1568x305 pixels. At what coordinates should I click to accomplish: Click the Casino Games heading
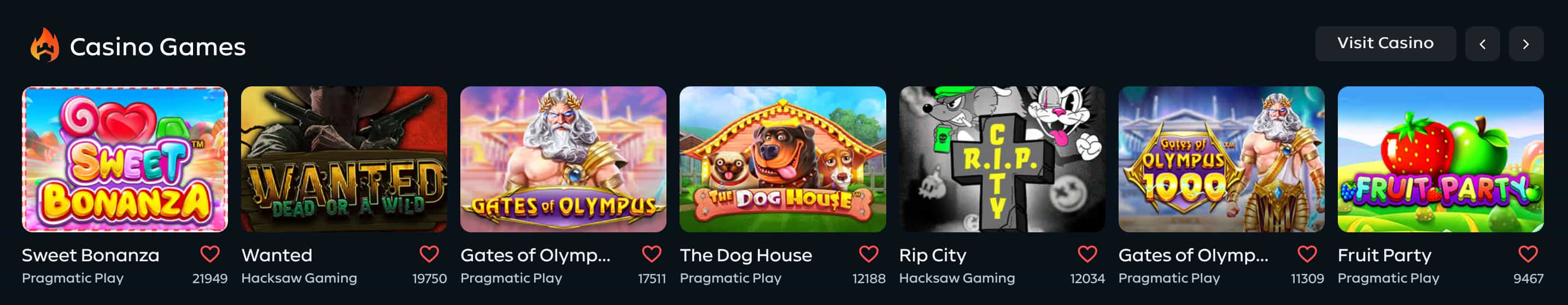coord(157,47)
